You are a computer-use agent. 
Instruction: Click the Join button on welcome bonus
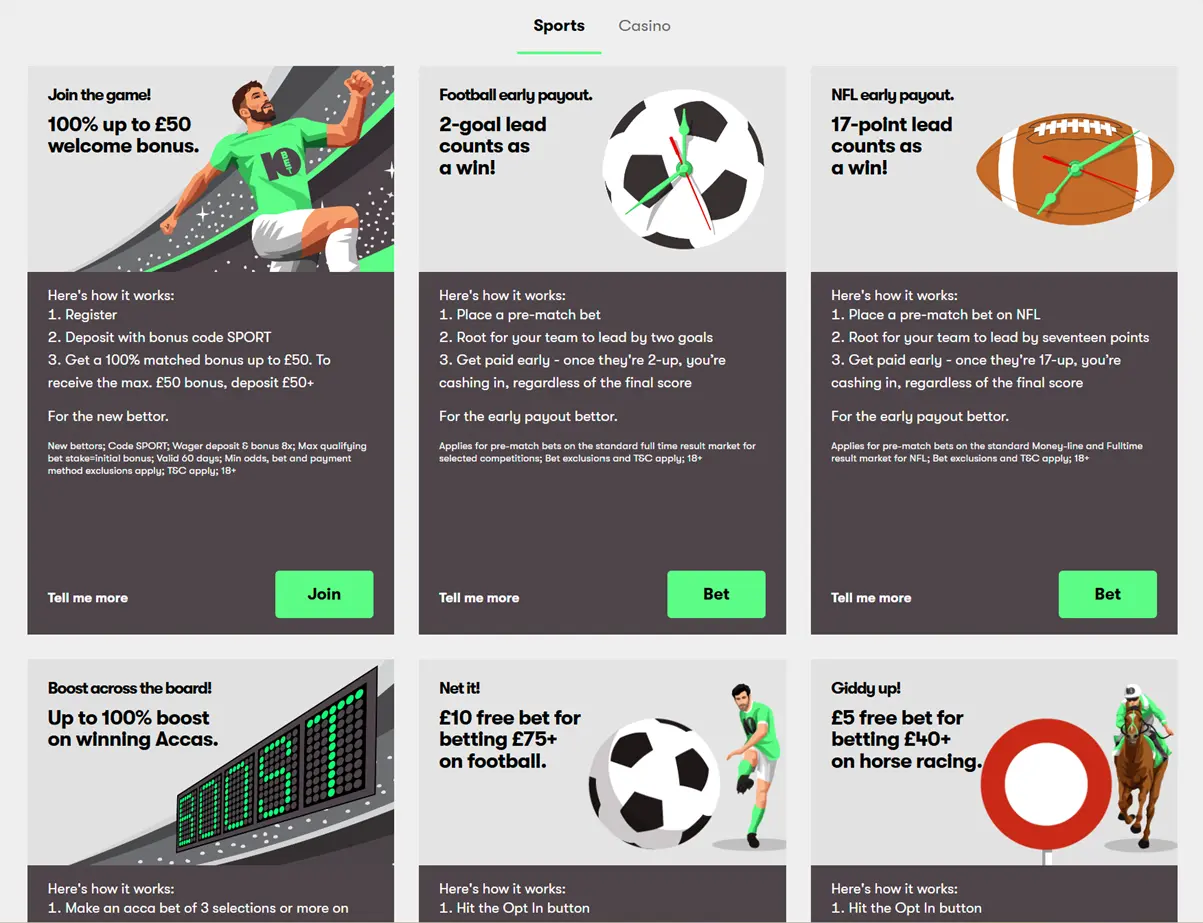pyautogui.click(x=324, y=594)
